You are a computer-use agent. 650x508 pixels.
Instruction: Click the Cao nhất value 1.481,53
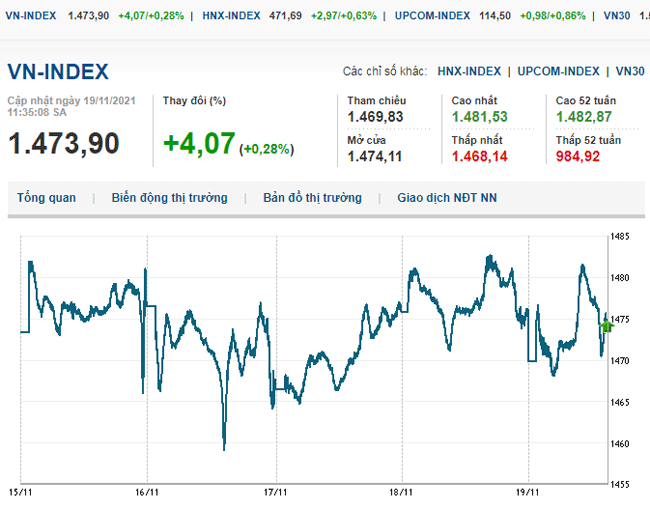(x=479, y=117)
